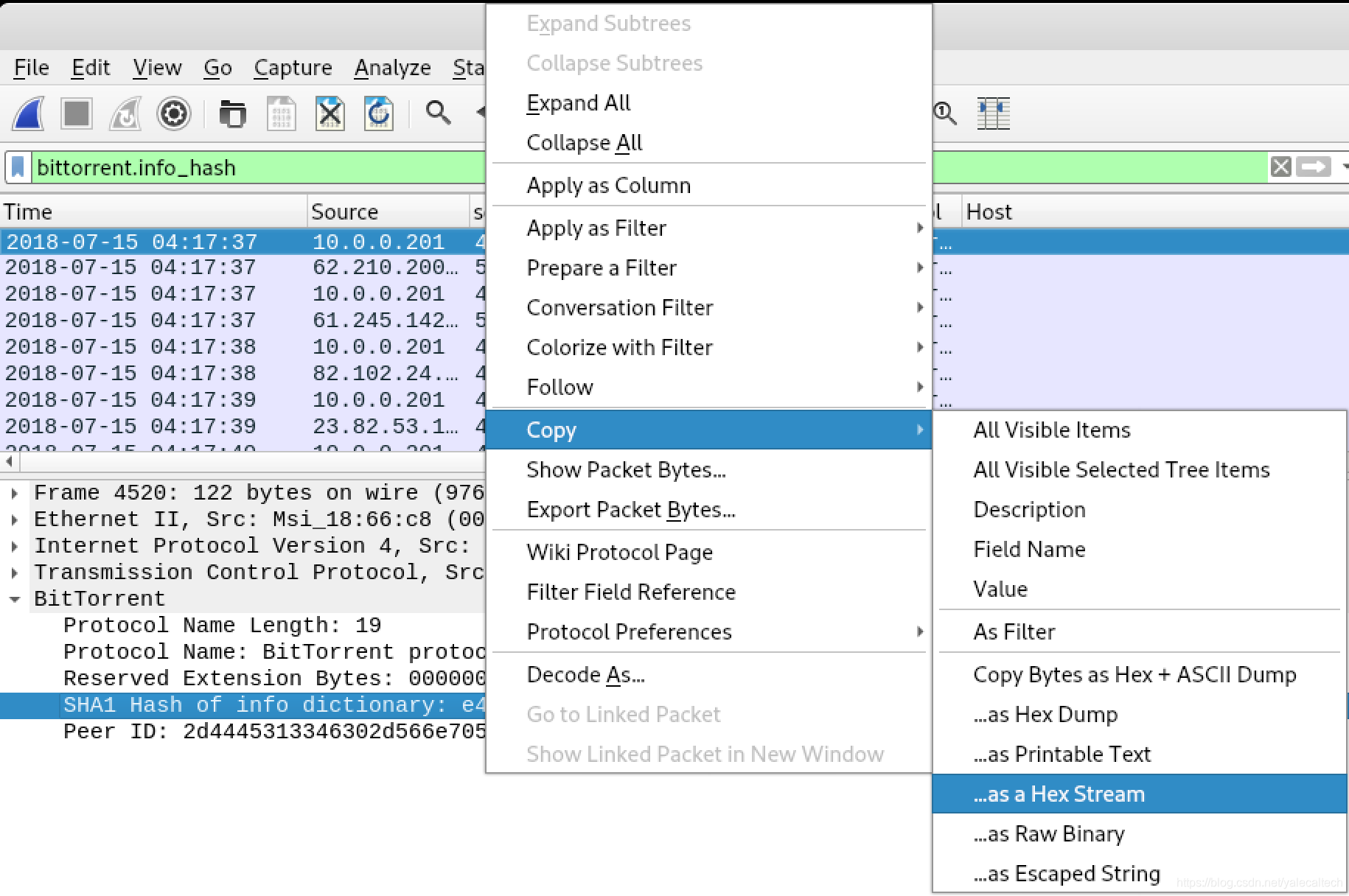Copy the Value
Viewport: 1349px width, 896px height.
pyautogui.click(x=1139, y=589)
